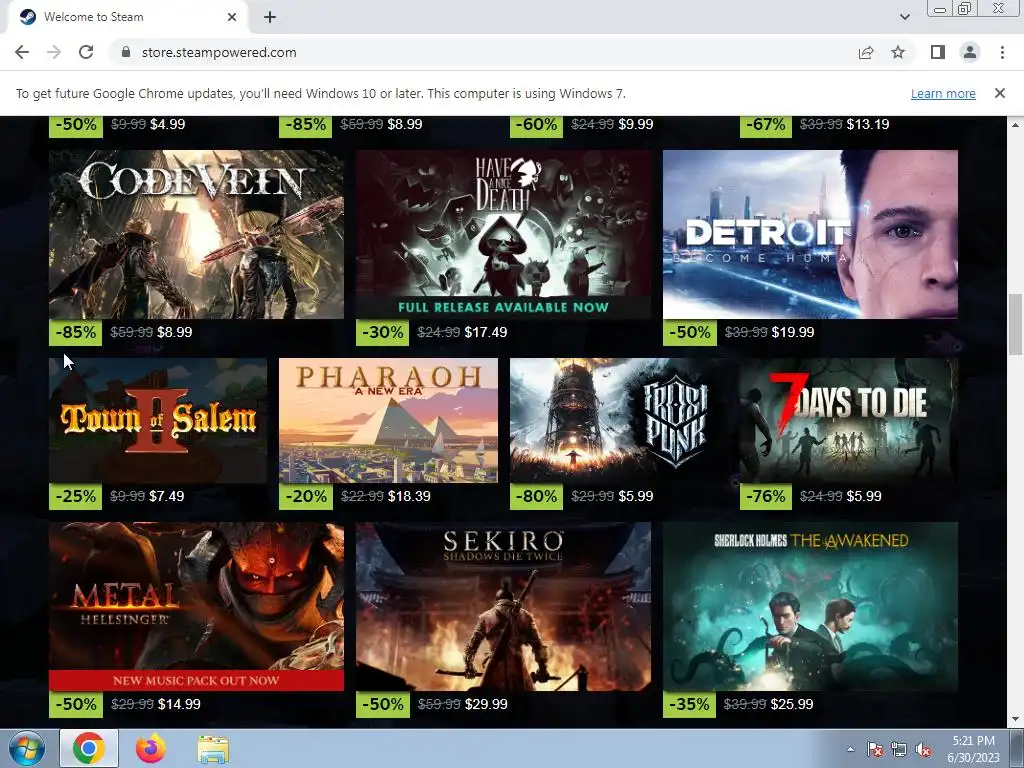
Task: Click scrollbar down arrow
Action: (x=1016, y=720)
